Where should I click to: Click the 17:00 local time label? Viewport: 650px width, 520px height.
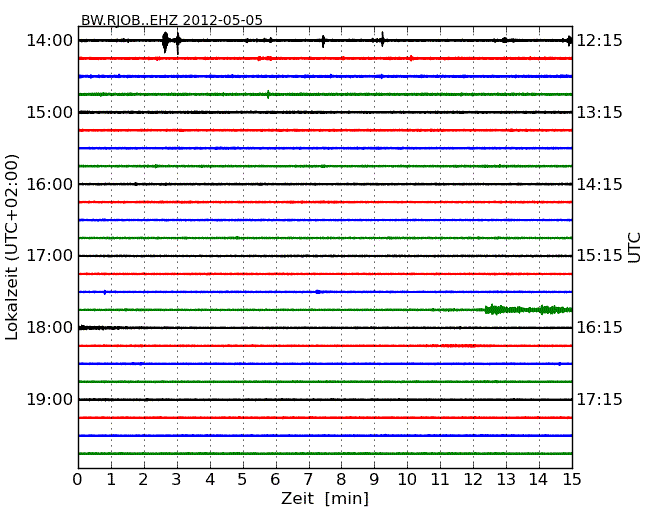coord(49,255)
